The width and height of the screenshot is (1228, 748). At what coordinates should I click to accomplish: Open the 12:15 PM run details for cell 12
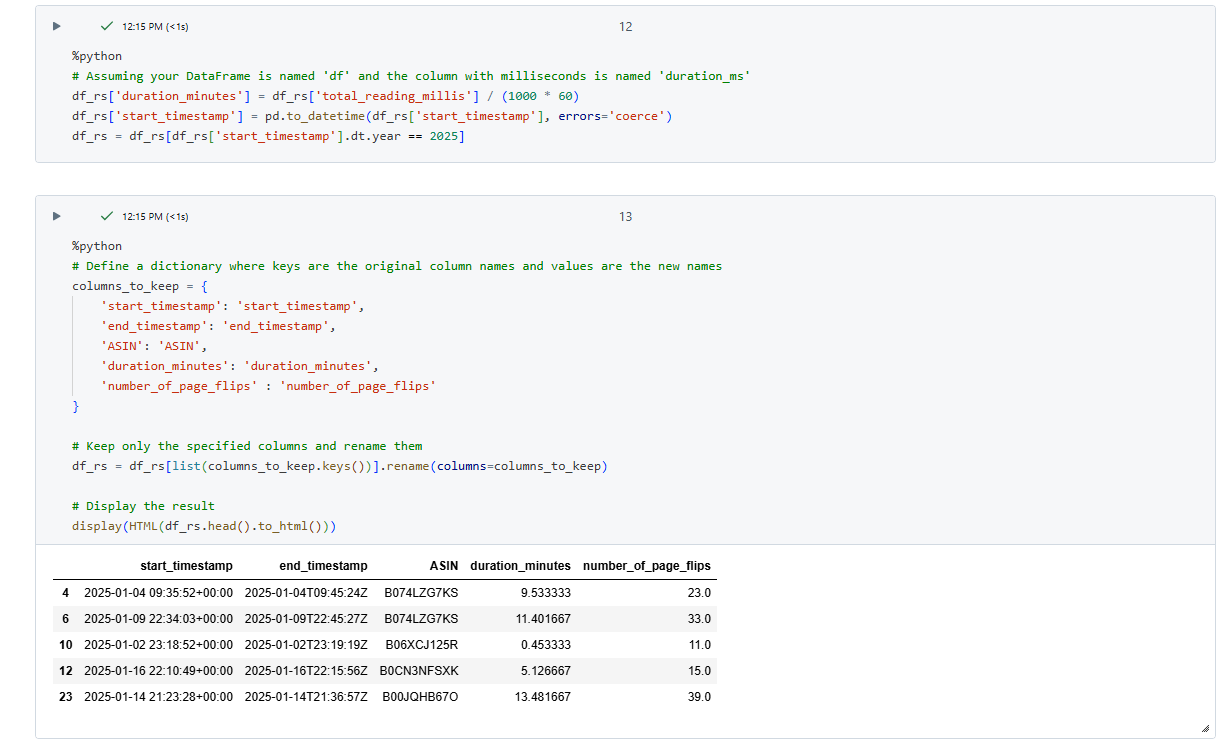tap(154, 27)
